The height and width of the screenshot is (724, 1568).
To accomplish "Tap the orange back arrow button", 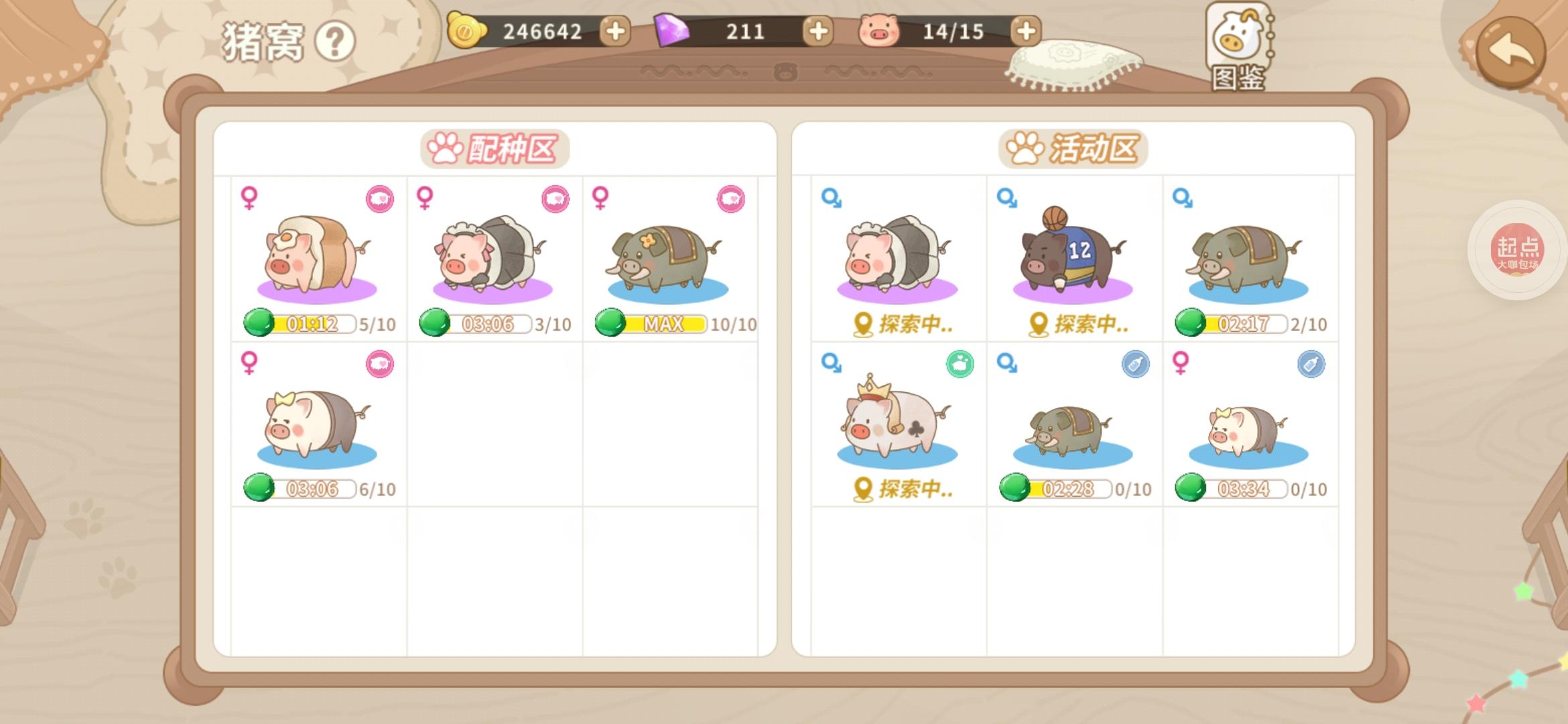I will click(x=1511, y=52).
